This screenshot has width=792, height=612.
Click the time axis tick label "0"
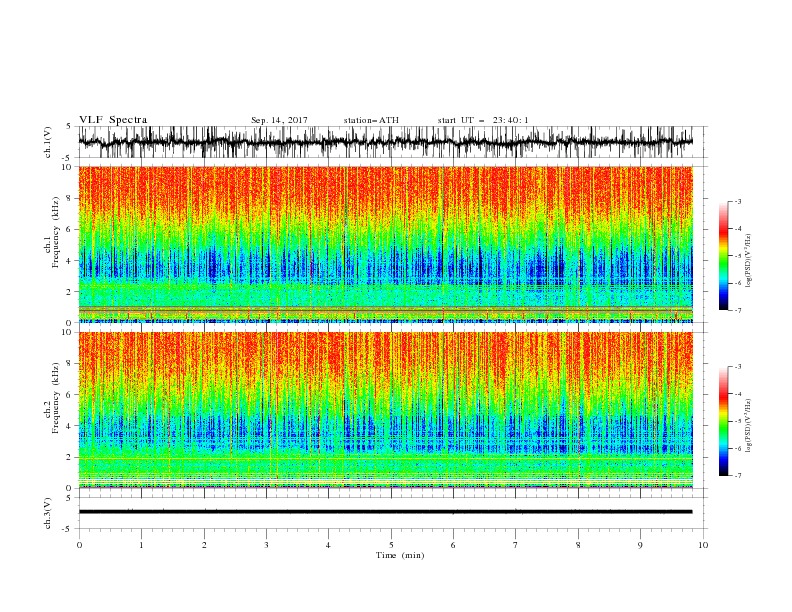click(79, 545)
